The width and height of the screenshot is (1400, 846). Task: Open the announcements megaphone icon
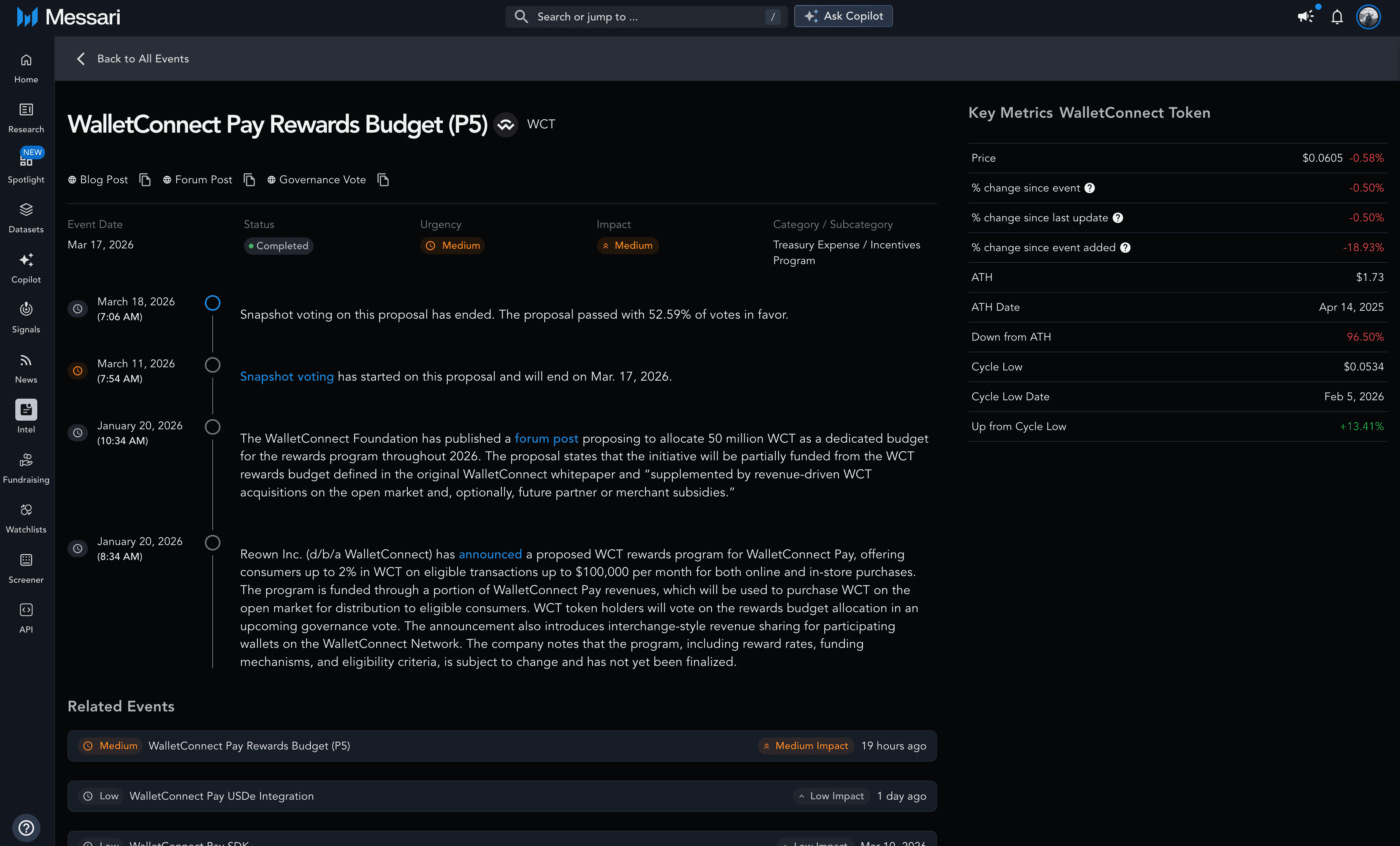coord(1305,16)
